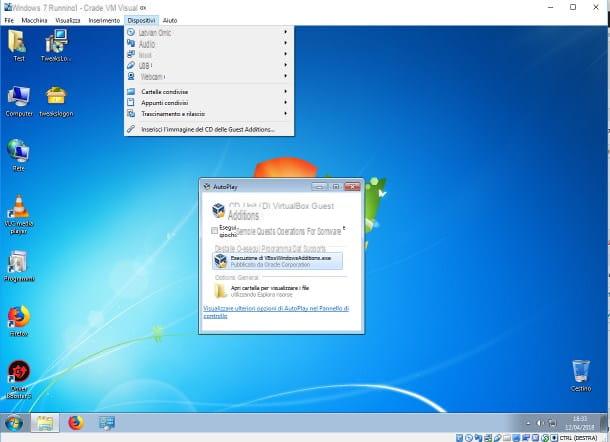Close the open Dispositivi menu
Screen dimensions: 610x442
tap(141, 20)
